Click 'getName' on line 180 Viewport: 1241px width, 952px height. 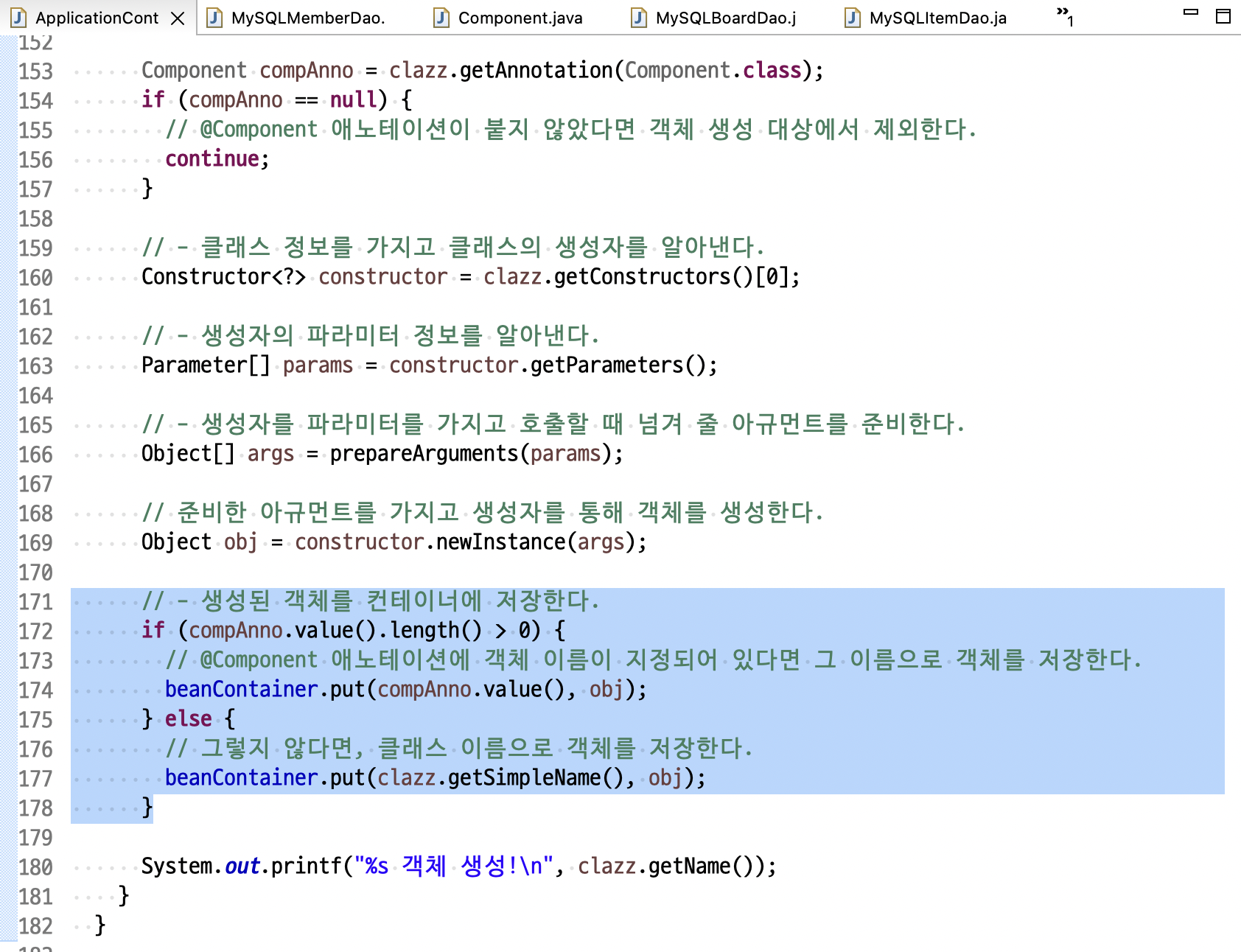(690, 867)
